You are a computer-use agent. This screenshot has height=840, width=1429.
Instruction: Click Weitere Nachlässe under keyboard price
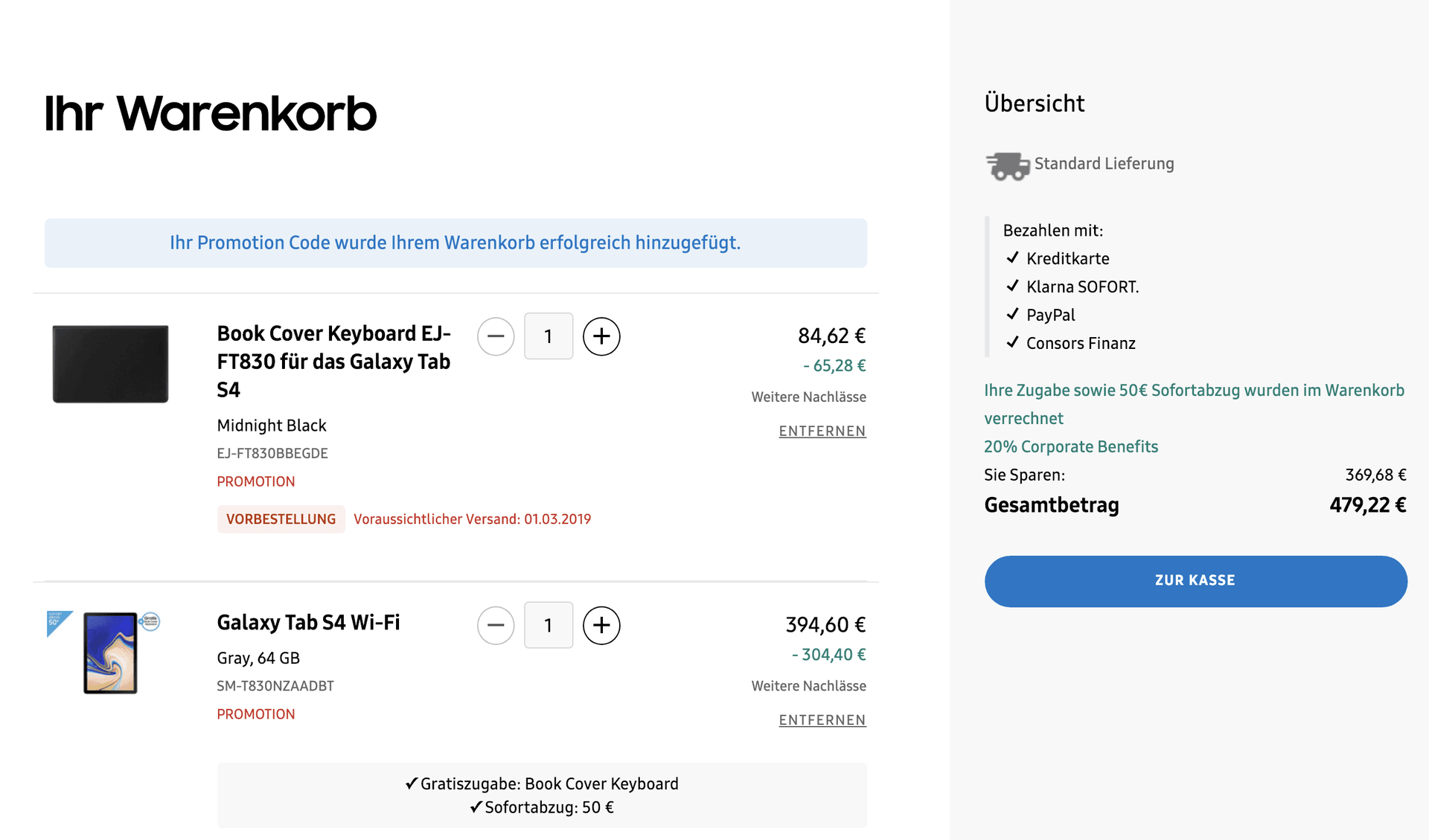click(x=808, y=397)
